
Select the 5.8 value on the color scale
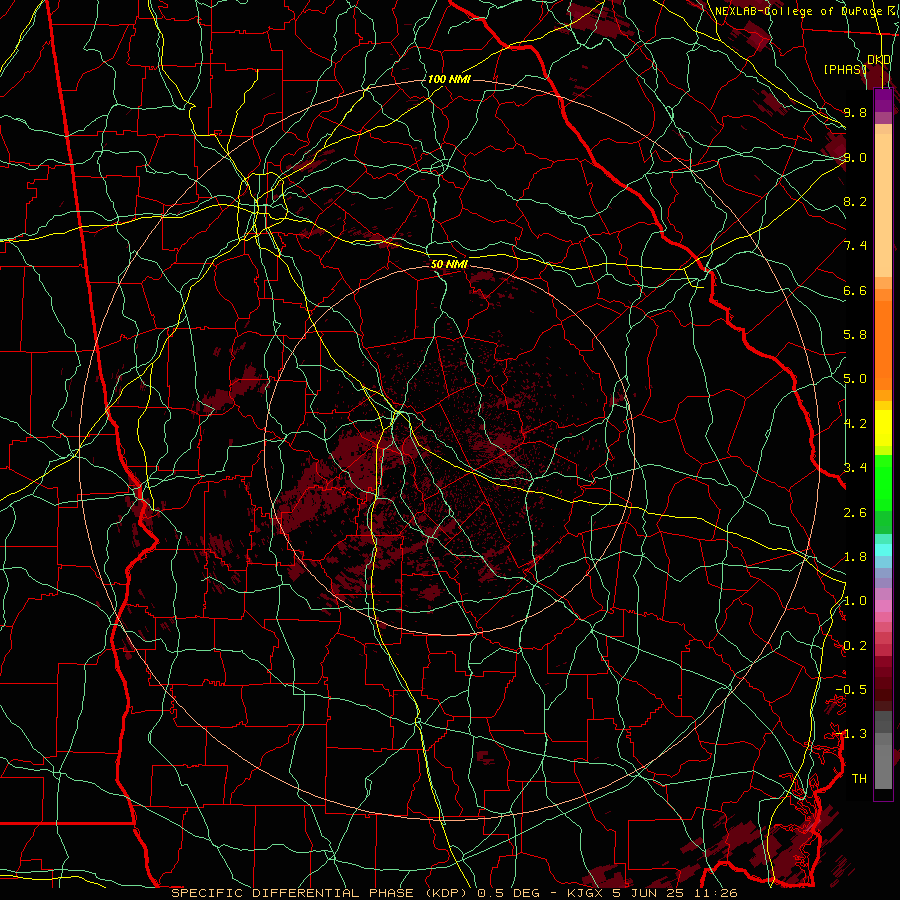[855, 335]
